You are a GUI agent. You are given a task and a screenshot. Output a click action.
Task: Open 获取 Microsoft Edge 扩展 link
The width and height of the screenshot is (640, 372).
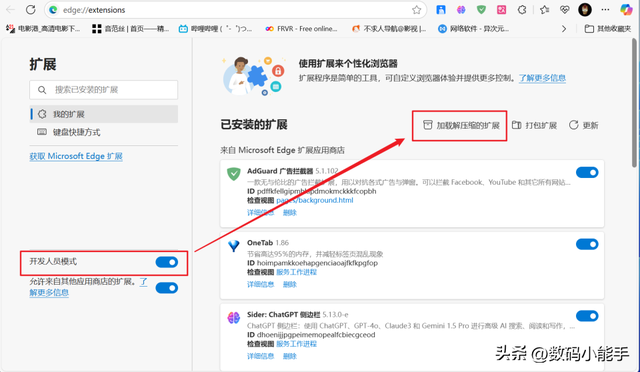click(x=76, y=156)
